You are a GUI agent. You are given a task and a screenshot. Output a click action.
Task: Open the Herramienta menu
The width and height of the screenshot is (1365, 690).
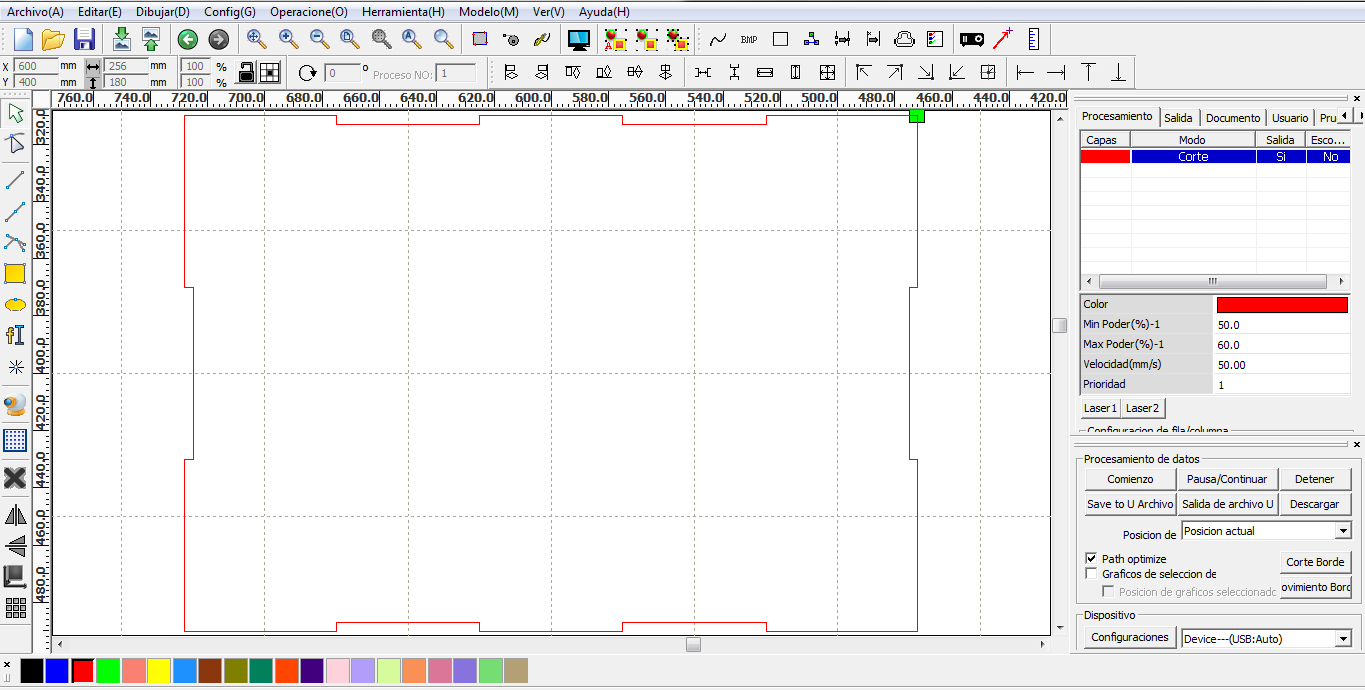tap(404, 12)
